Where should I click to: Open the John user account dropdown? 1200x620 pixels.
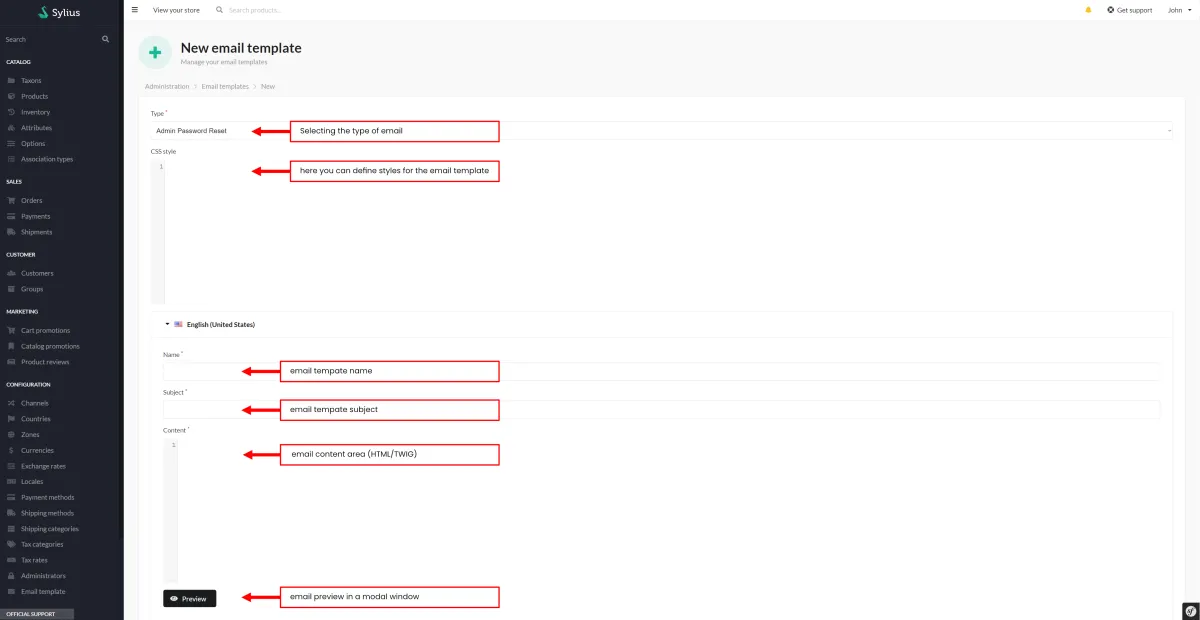click(x=1180, y=10)
